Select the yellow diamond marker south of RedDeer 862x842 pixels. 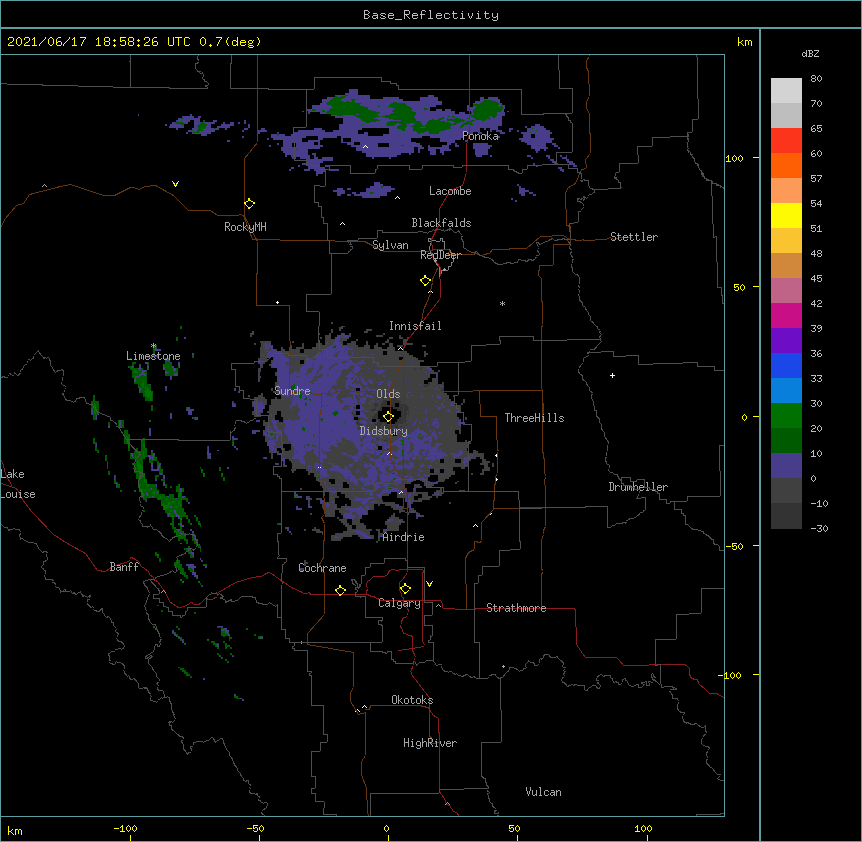426,281
